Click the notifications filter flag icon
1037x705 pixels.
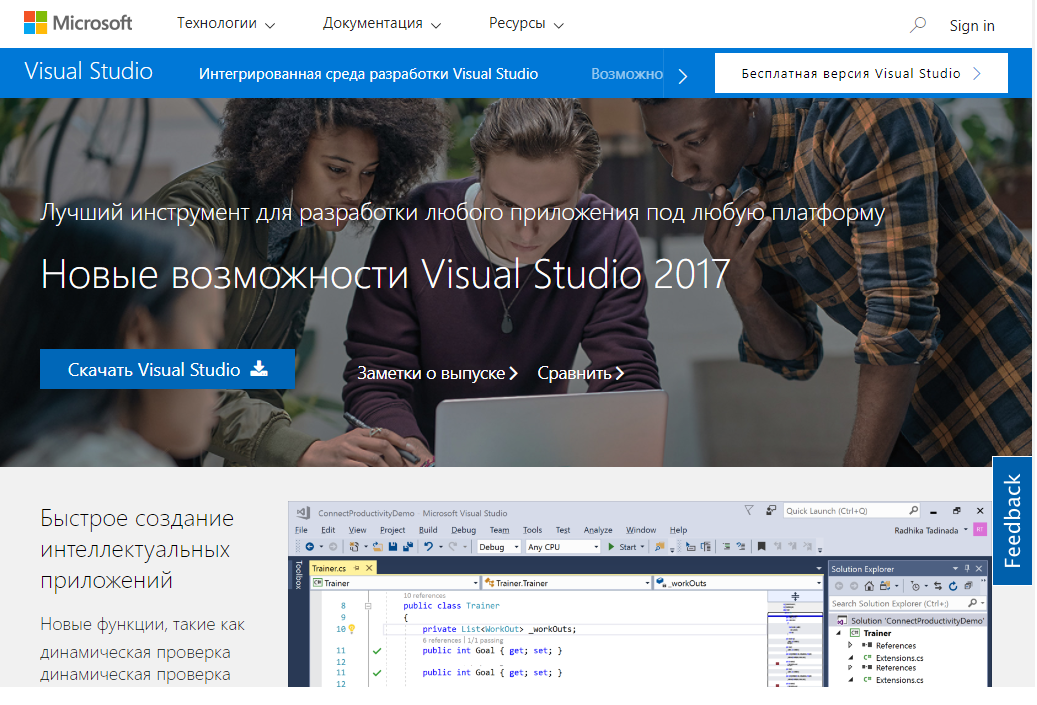tap(749, 511)
